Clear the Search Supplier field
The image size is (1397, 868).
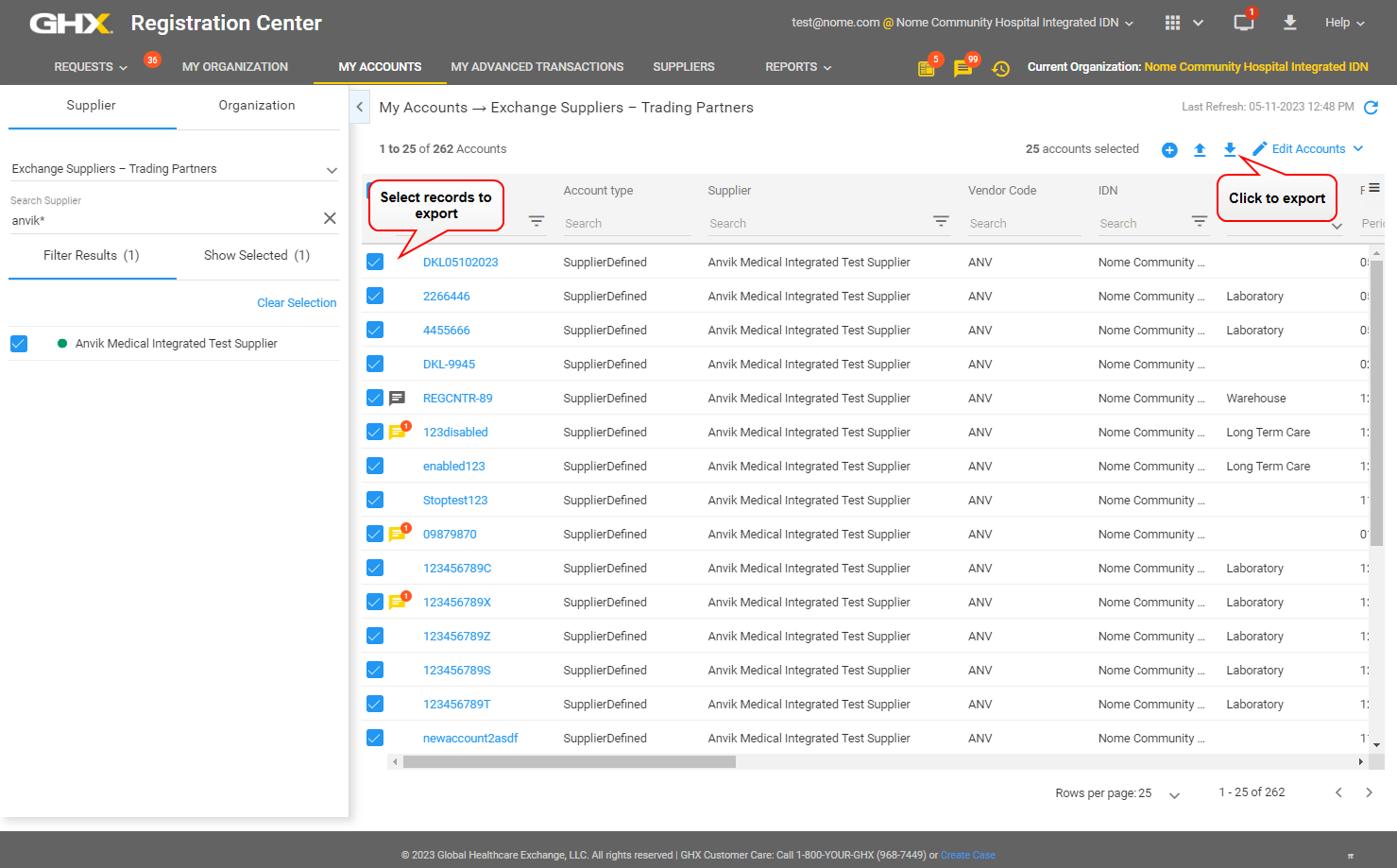[x=330, y=218]
